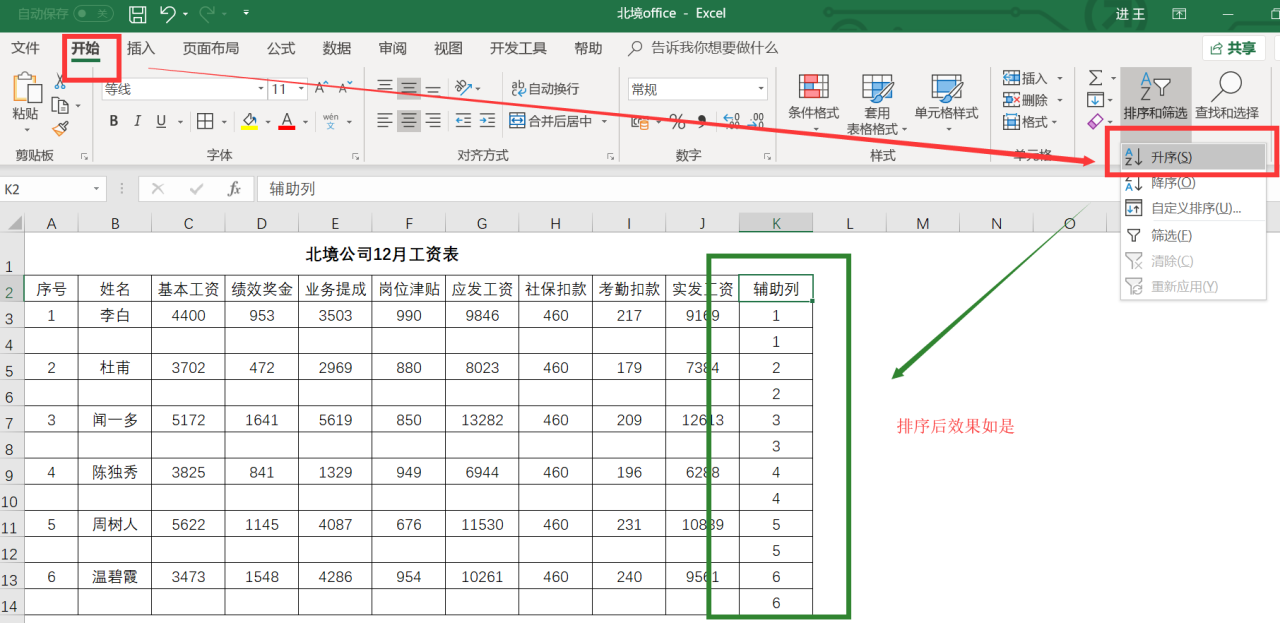Click the Cut scissors icon

[59, 81]
